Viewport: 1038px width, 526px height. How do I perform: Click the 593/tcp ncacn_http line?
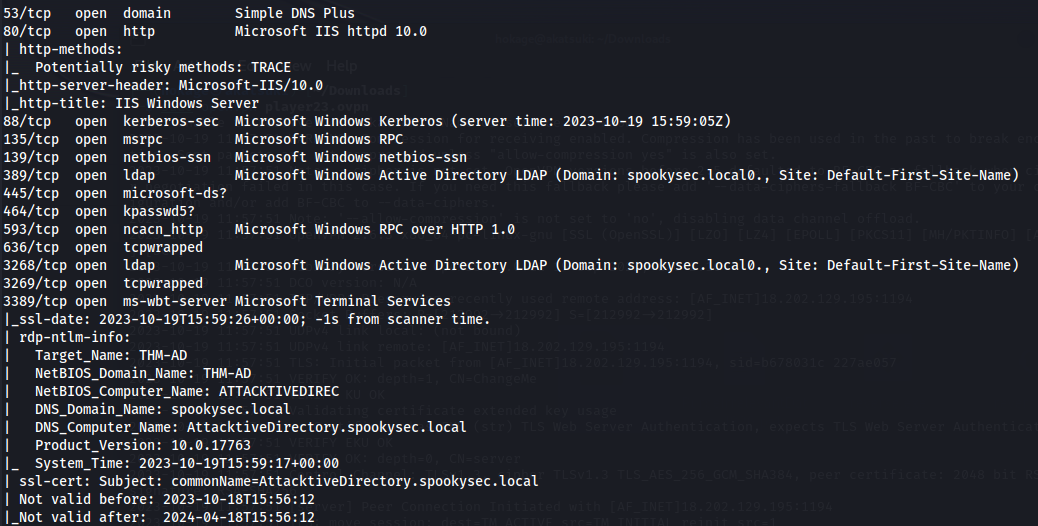tap(259, 229)
